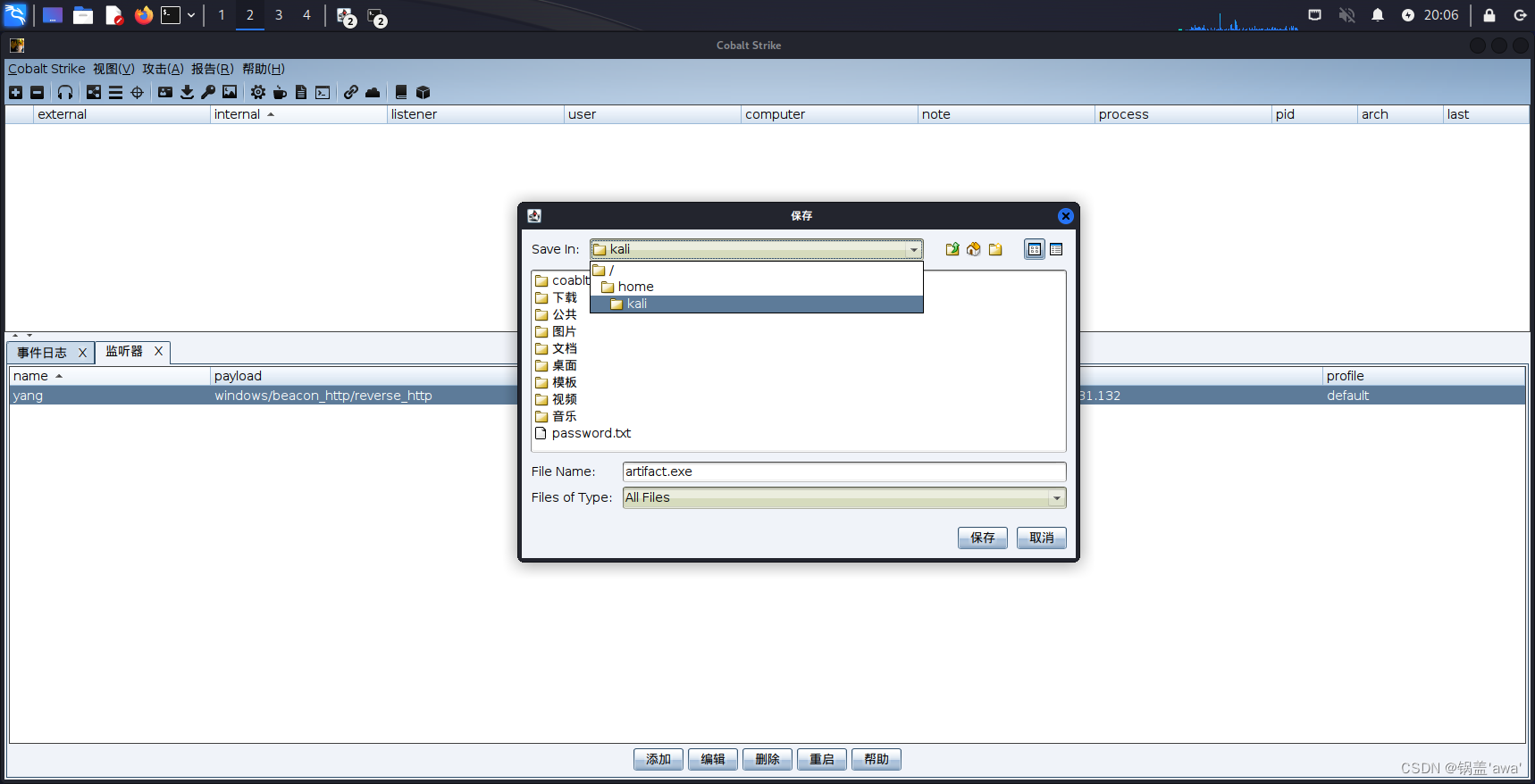Open the Help book icon in toolbar
Viewport: 1535px width, 784px height.
(x=401, y=92)
